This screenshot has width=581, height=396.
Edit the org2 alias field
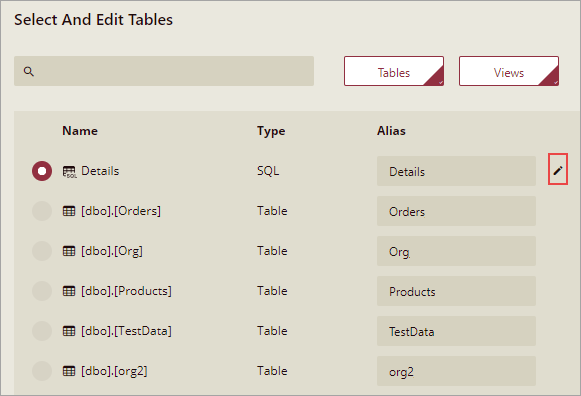tap(456, 371)
